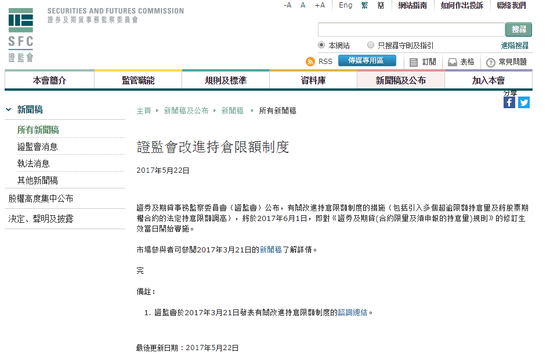The width and height of the screenshot is (550, 360).
Task: Click the 常見問題 FAQ link
Action: coord(507,62)
